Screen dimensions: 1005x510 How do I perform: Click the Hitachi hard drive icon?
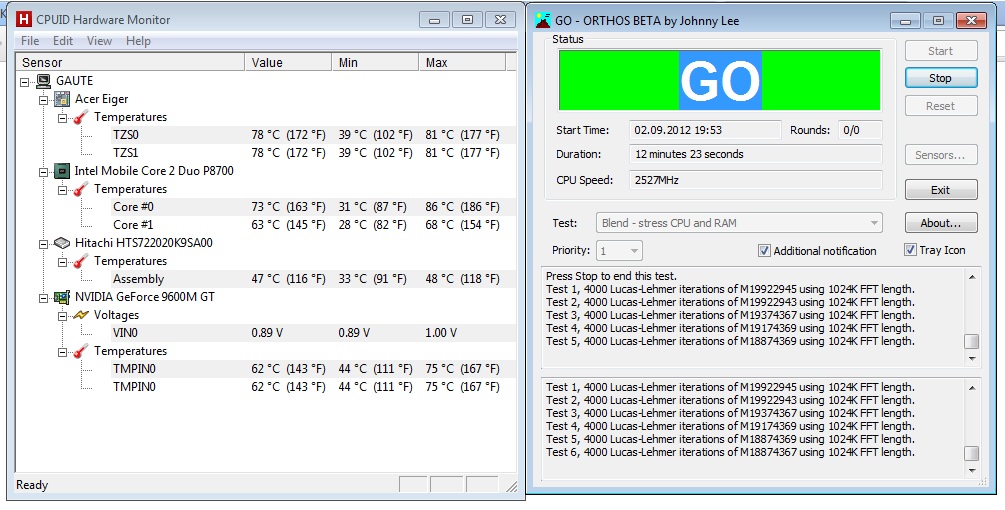(x=62, y=243)
